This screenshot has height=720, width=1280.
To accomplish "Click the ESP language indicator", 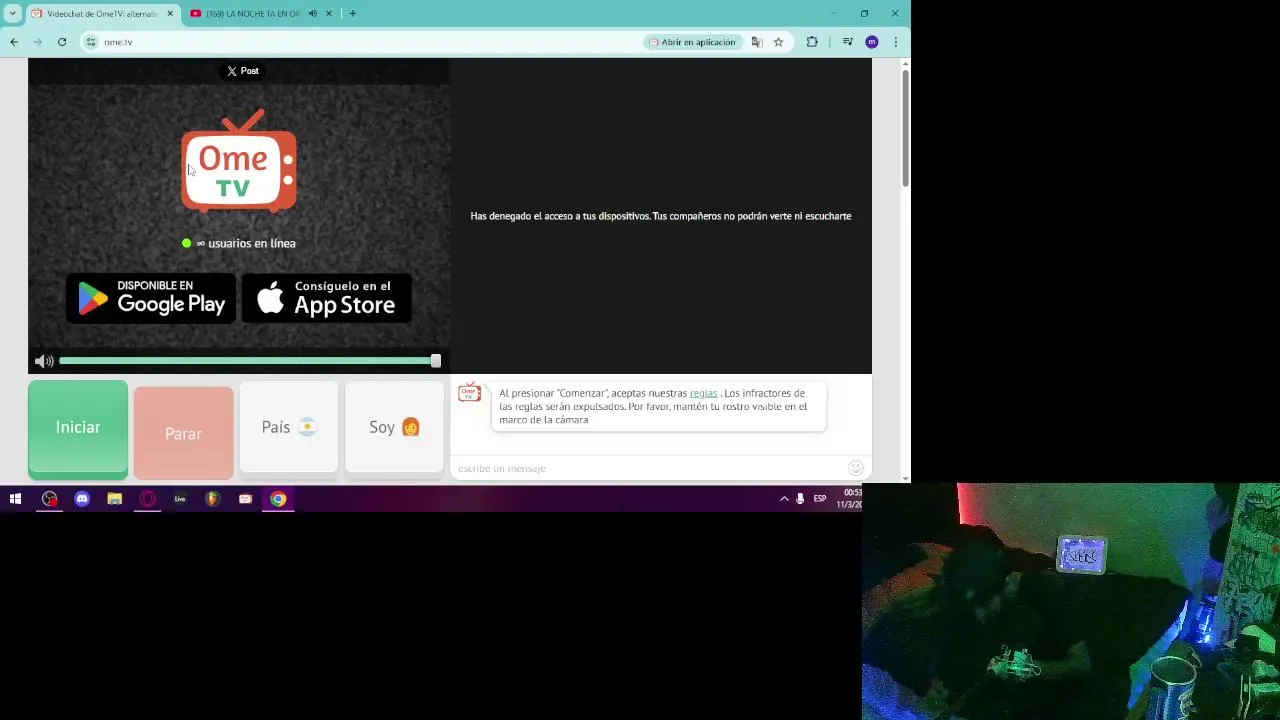I will tap(820, 499).
